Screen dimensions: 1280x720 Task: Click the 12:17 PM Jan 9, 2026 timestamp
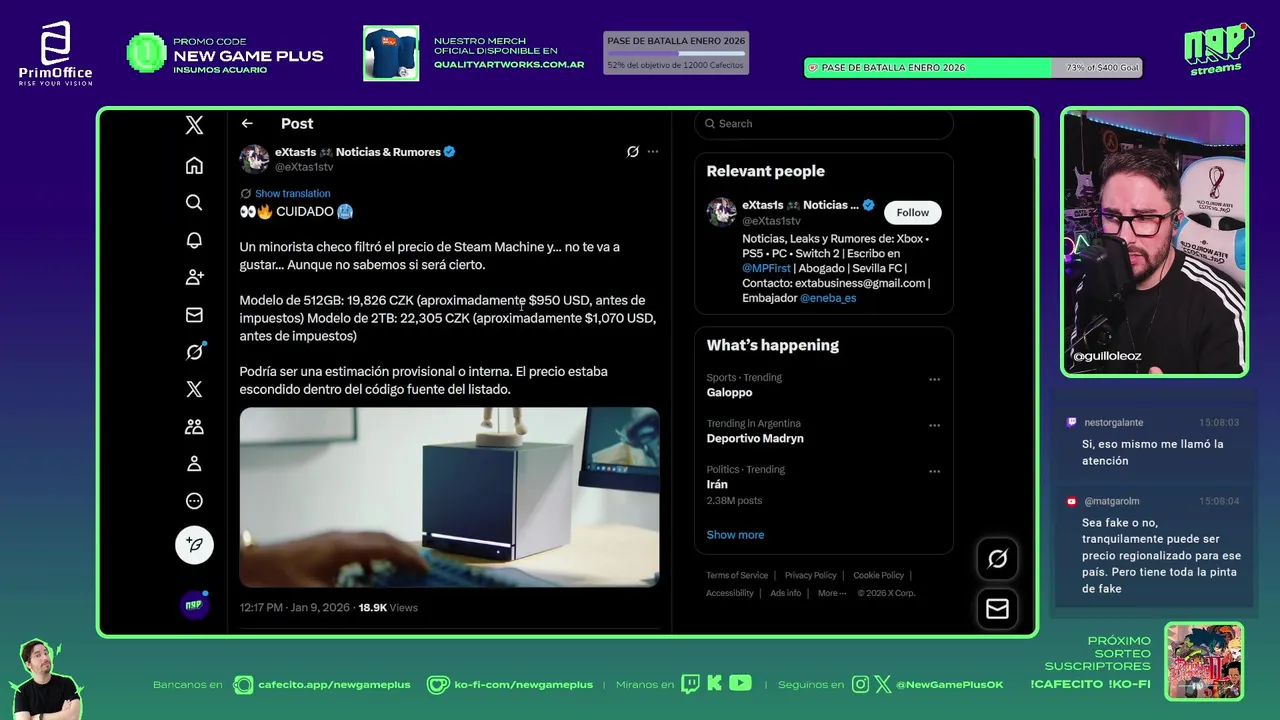[295, 607]
